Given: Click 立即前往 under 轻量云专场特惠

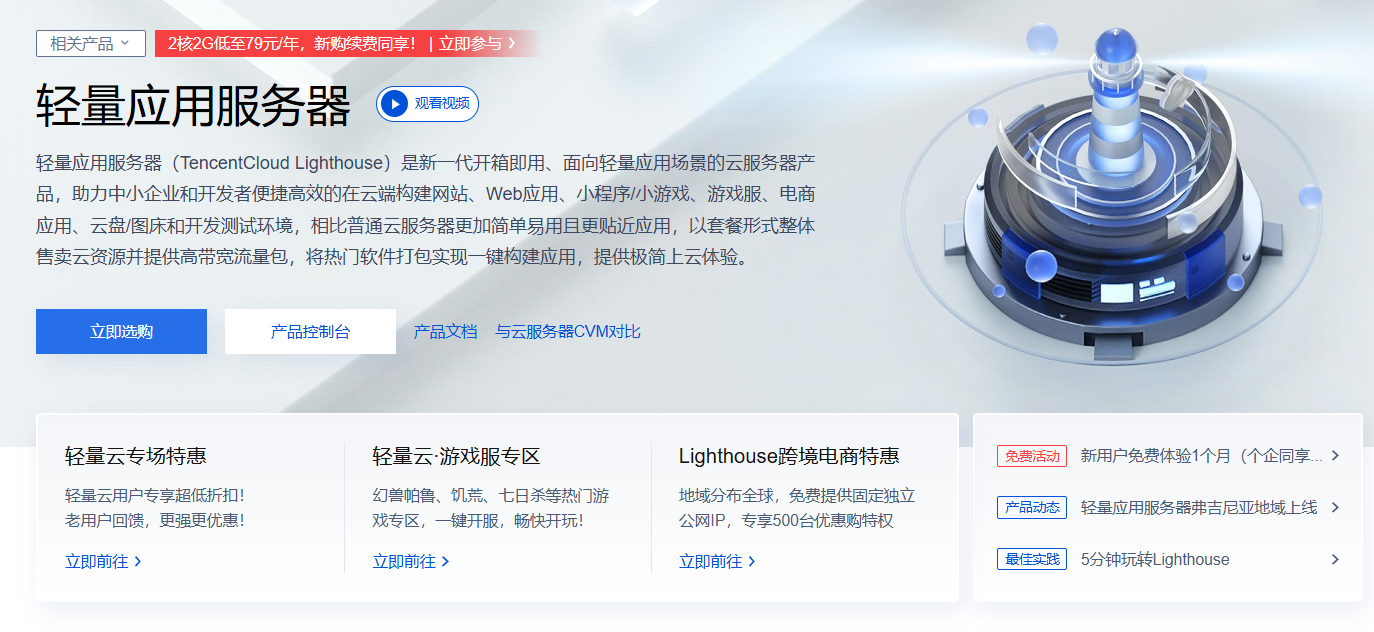Looking at the screenshot, I should click(103, 561).
